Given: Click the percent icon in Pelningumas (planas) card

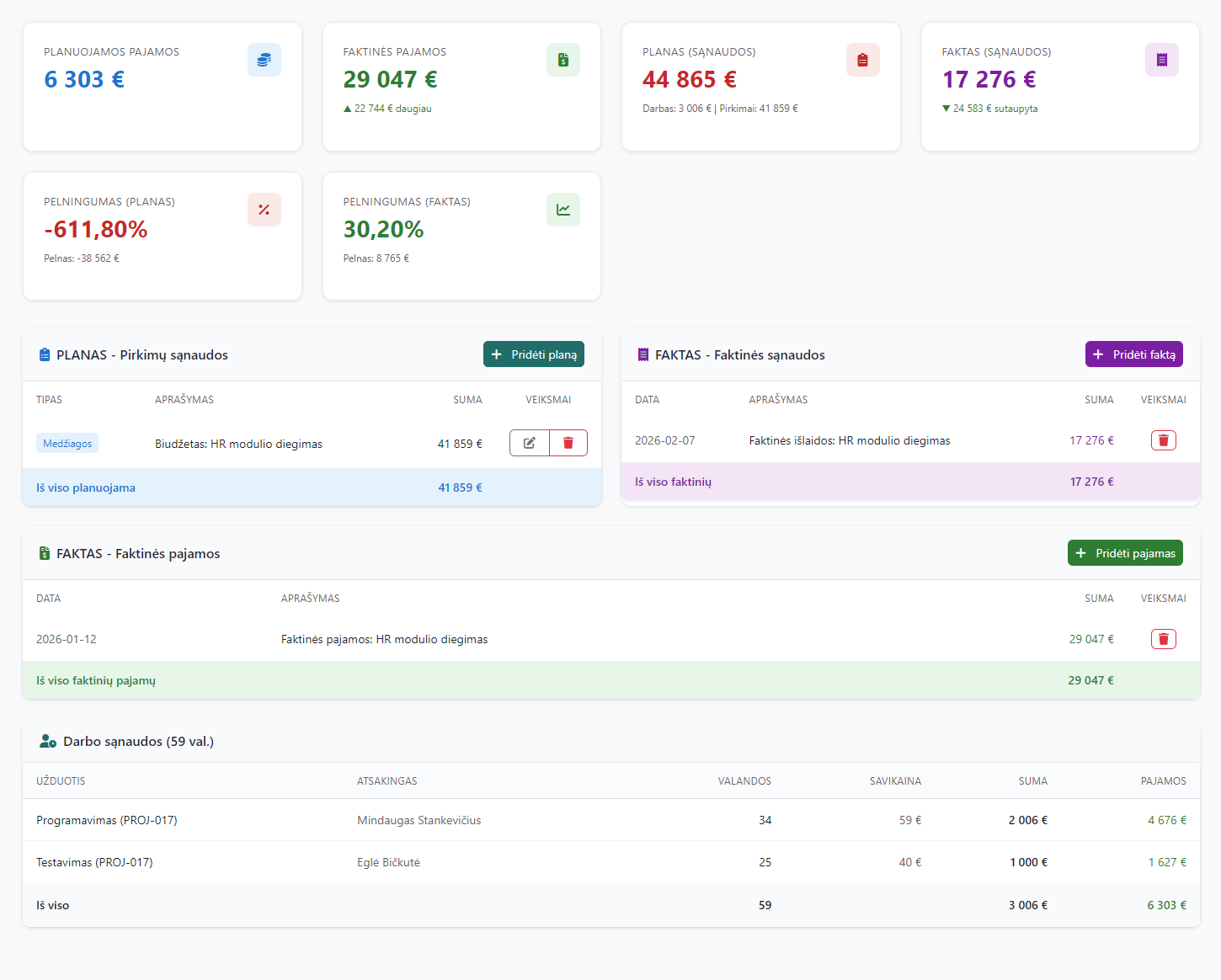Looking at the screenshot, I should coord(264,210).
